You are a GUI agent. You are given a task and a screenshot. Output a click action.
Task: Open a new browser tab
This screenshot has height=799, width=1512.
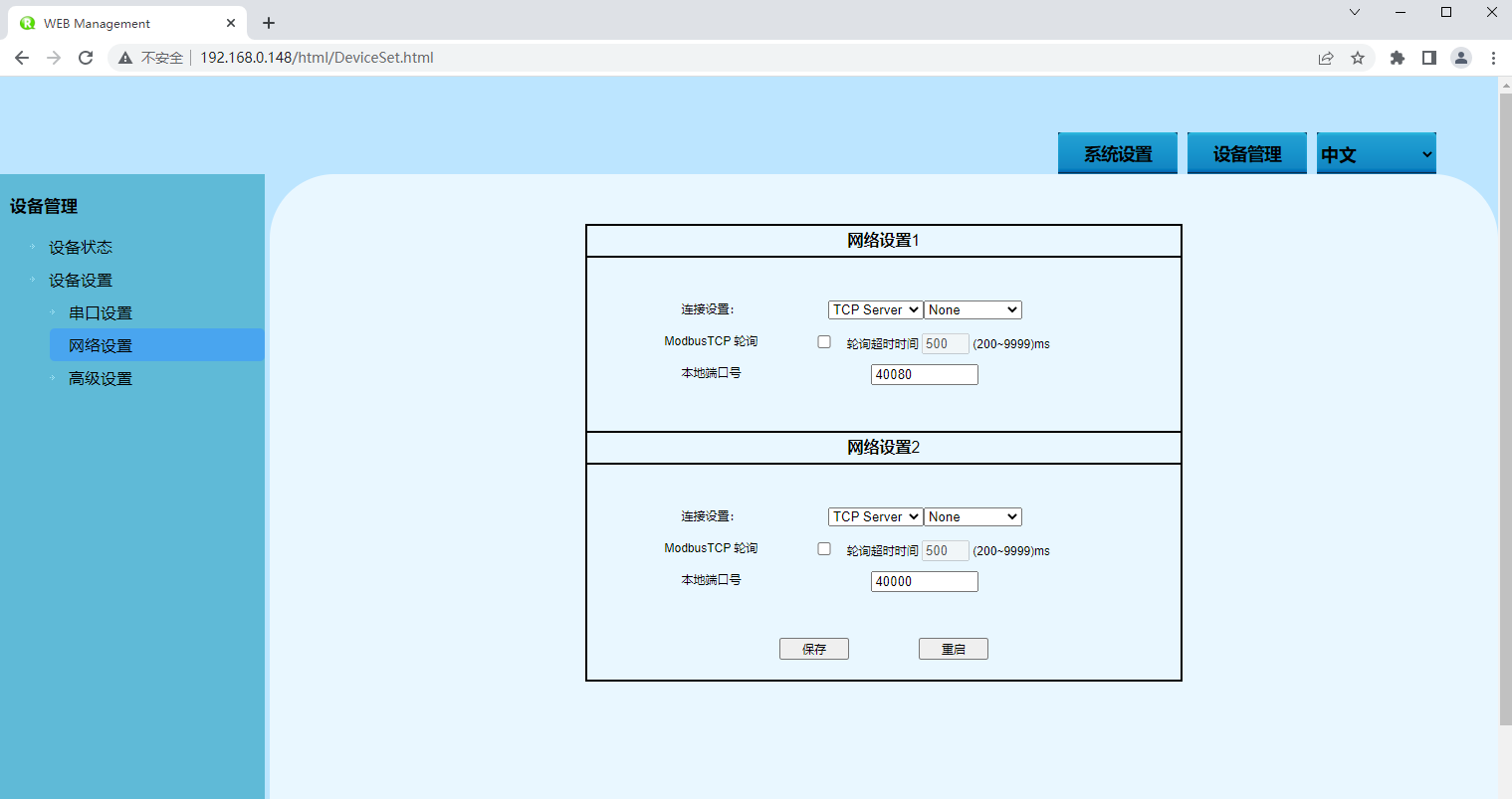click(269, 23)
